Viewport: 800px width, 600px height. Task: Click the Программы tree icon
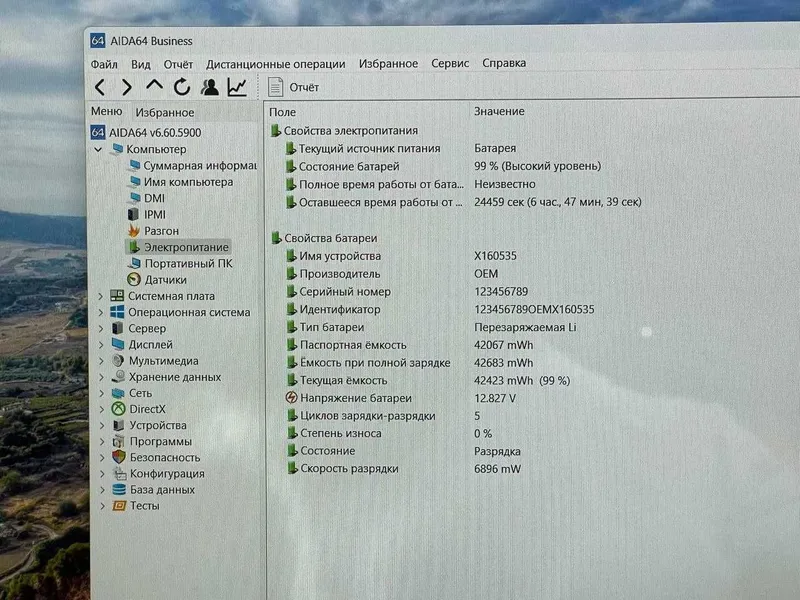click(x=118, y=441)
